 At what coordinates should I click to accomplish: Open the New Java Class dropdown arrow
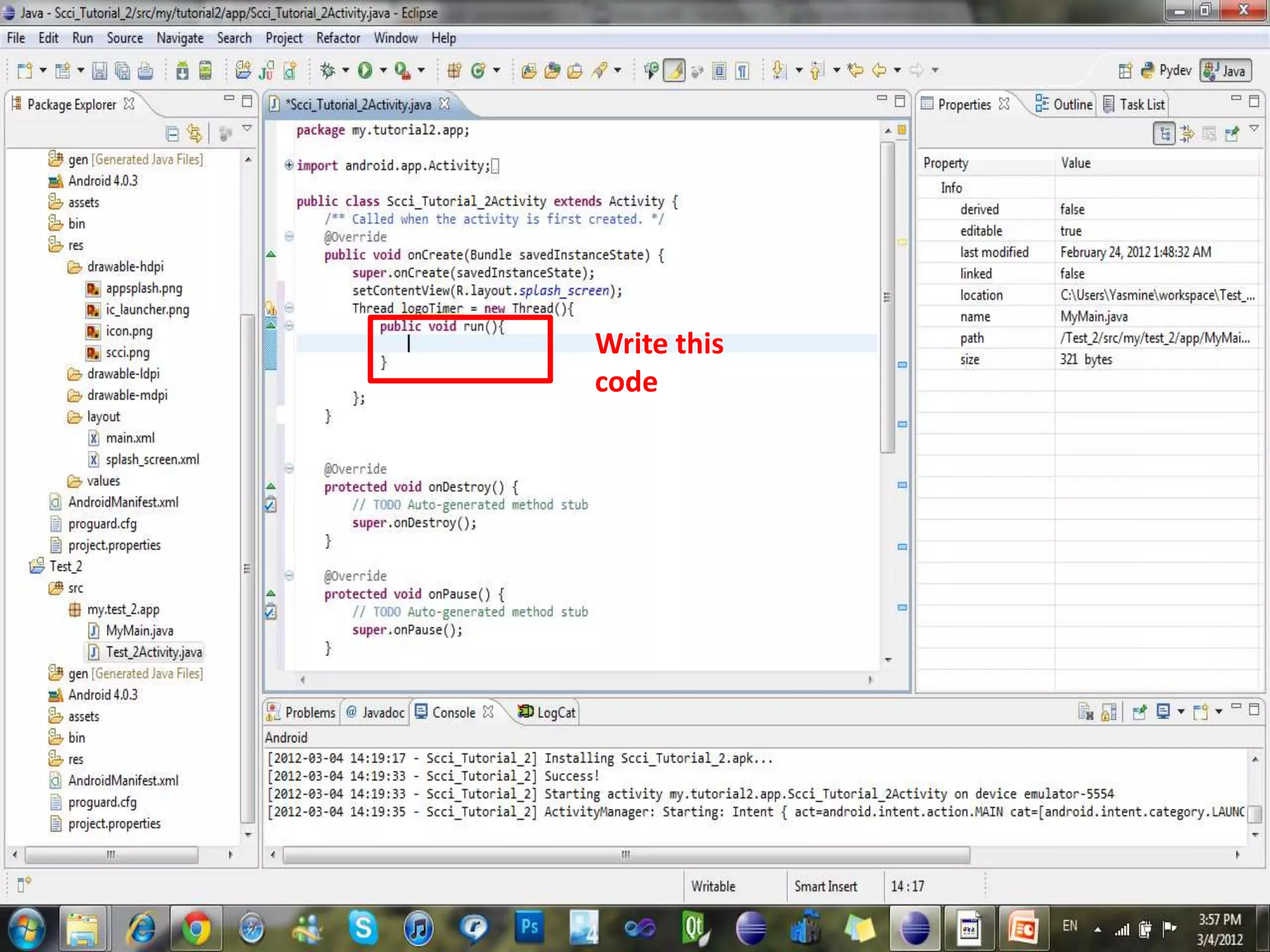[496, 70]
